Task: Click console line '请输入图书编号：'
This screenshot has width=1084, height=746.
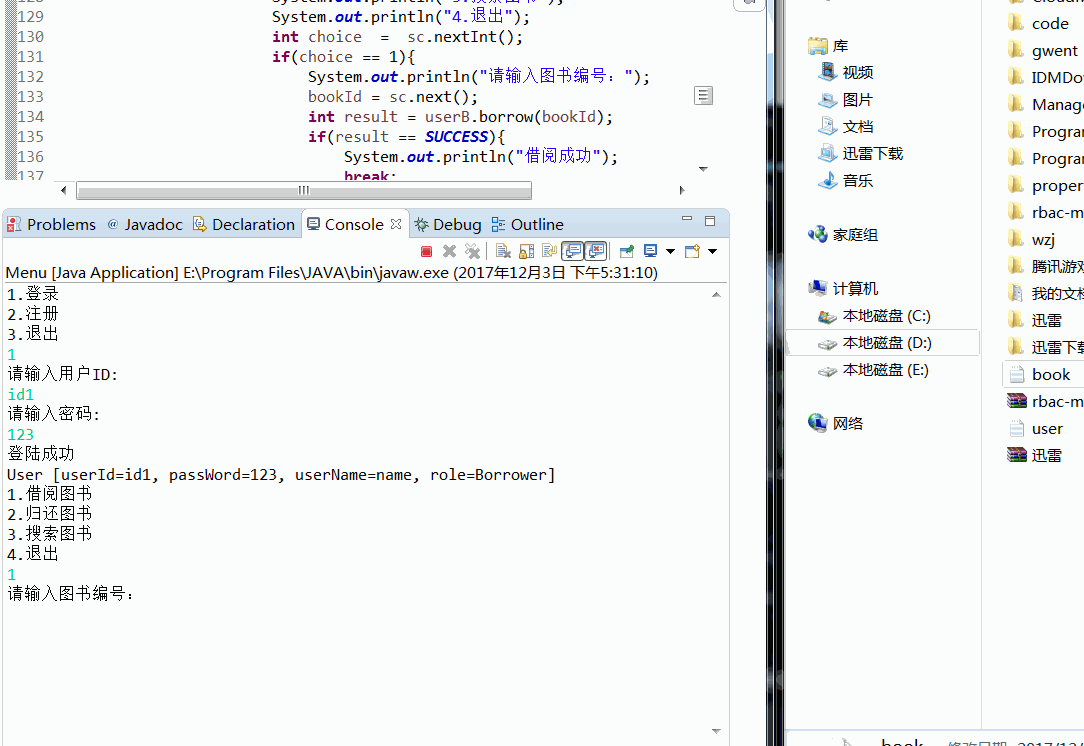Action: point(71,594)
